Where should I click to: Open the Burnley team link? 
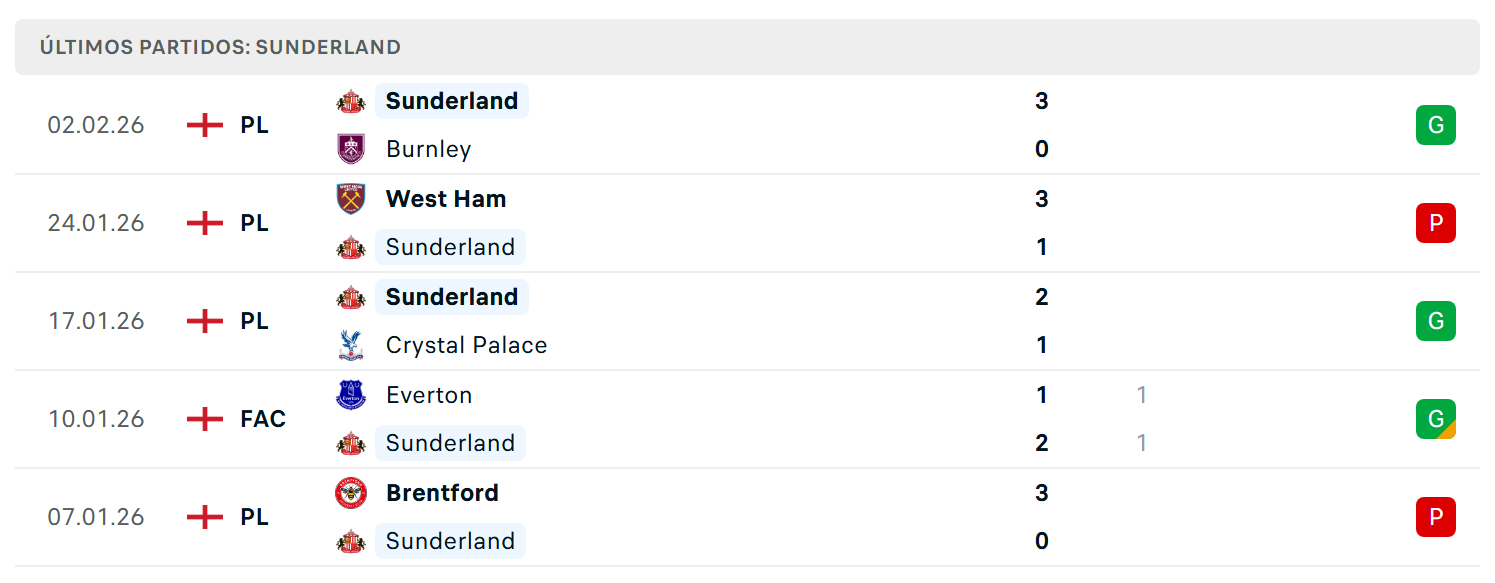tap(428, 149)
